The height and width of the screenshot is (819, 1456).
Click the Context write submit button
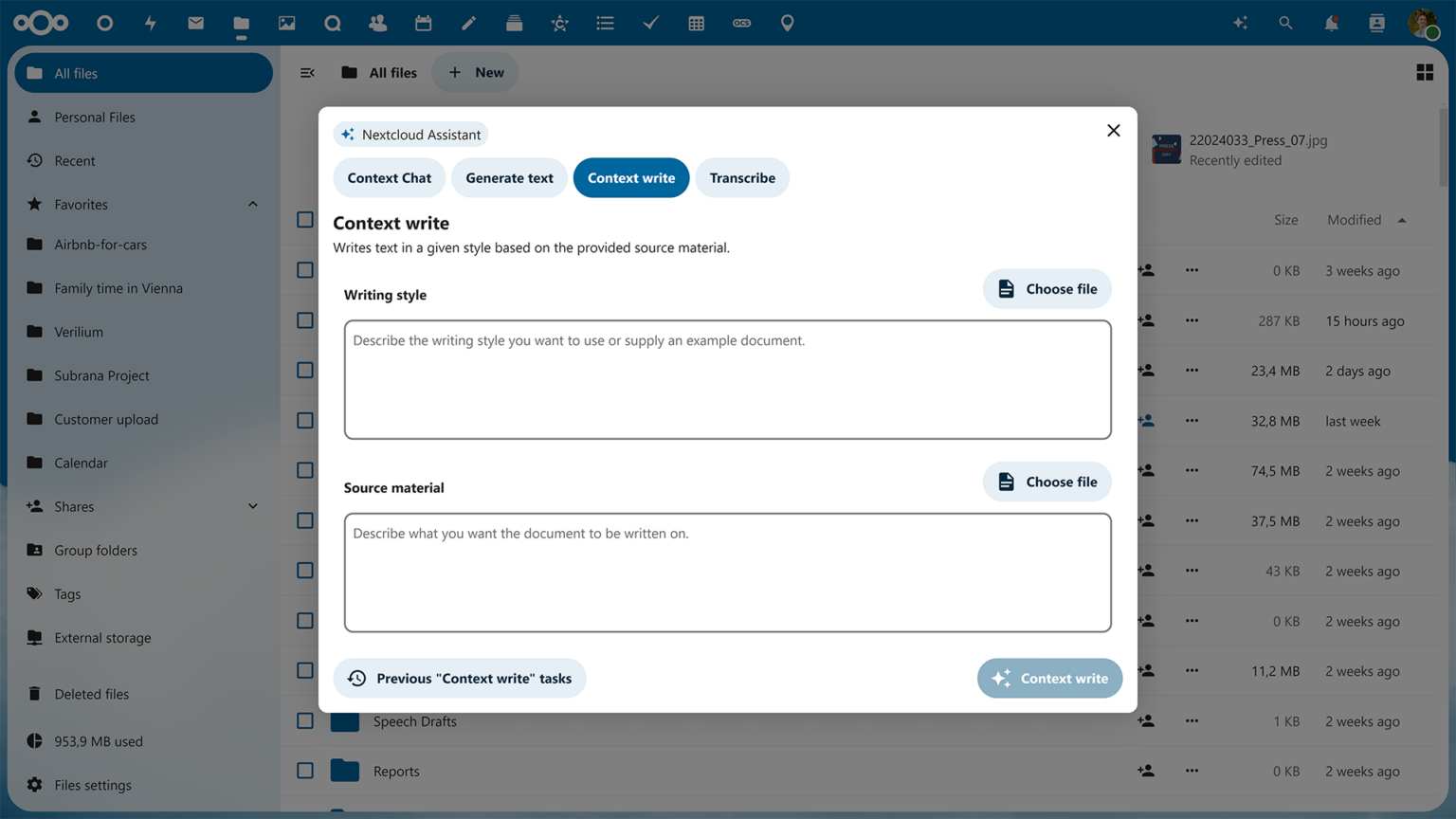1049,679
